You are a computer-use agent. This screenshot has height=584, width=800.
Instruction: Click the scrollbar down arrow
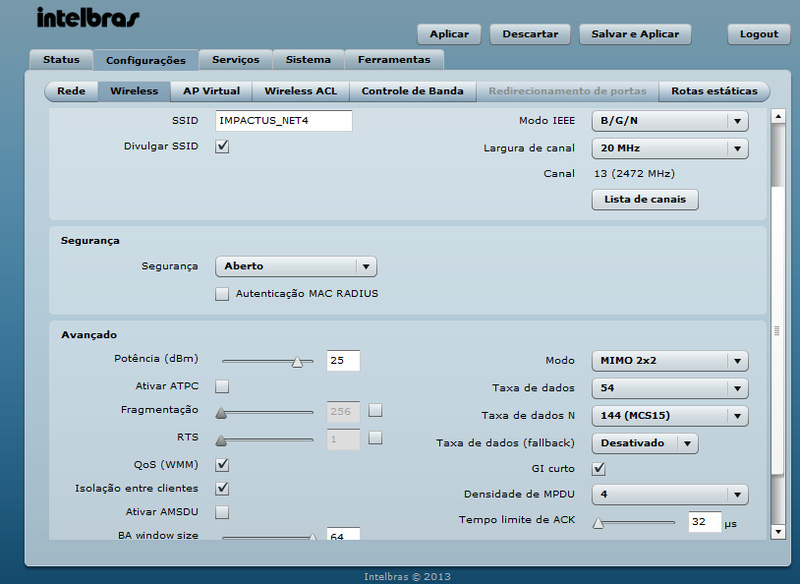778,531
